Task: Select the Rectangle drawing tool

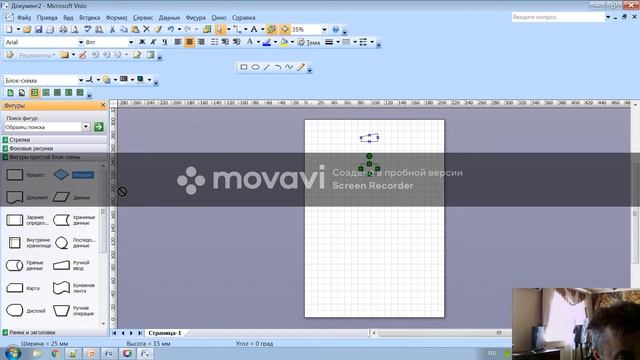Action: (244, 67)
